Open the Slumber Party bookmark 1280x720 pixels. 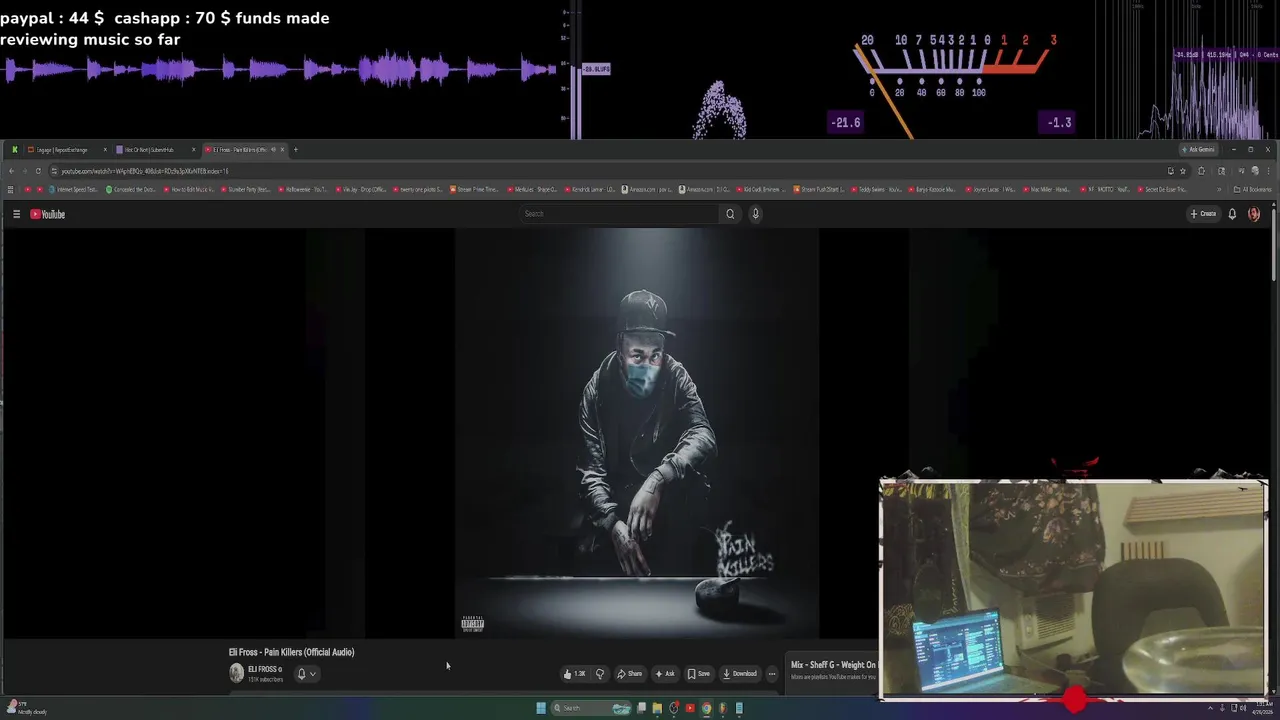coord(247,189)
